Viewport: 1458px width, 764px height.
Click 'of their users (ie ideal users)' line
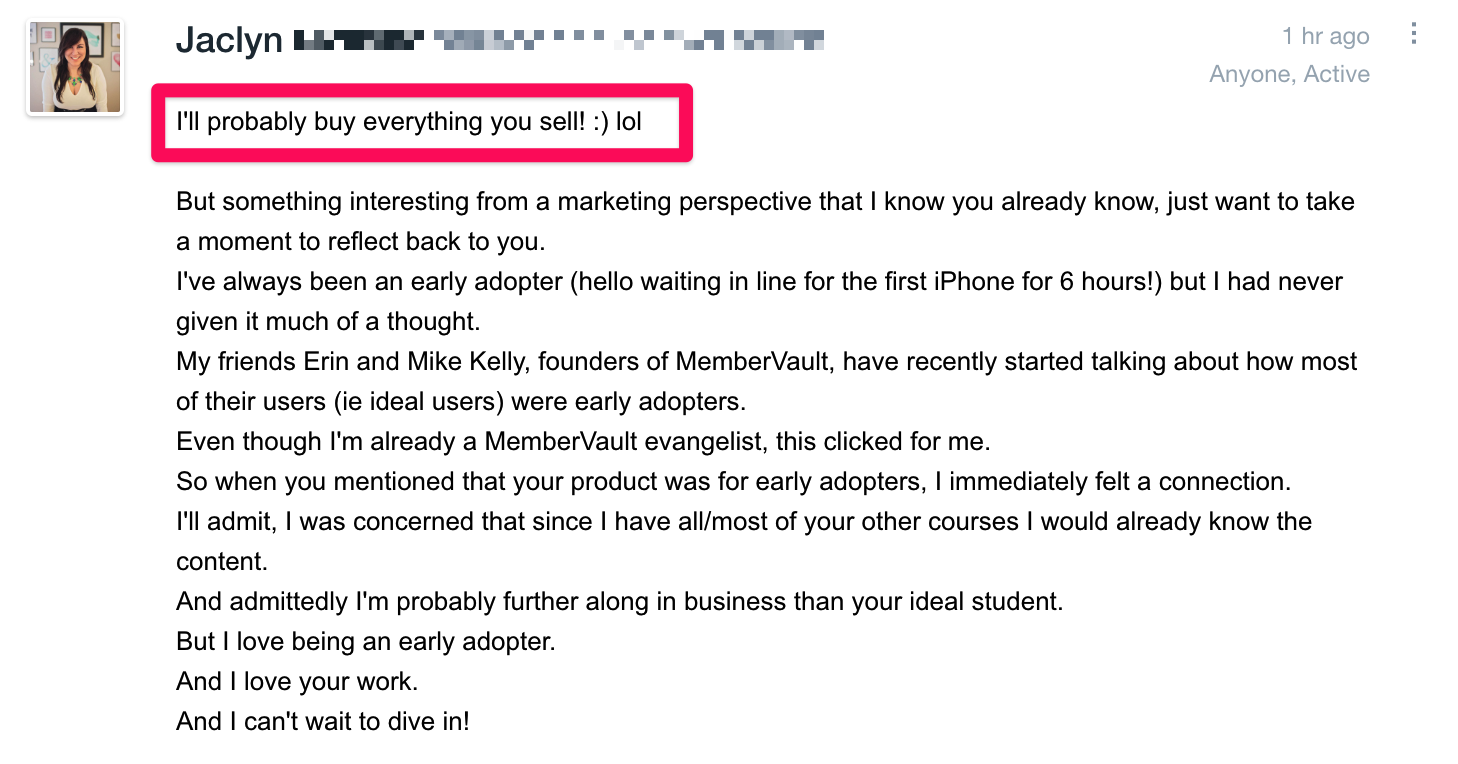[461, 402]
